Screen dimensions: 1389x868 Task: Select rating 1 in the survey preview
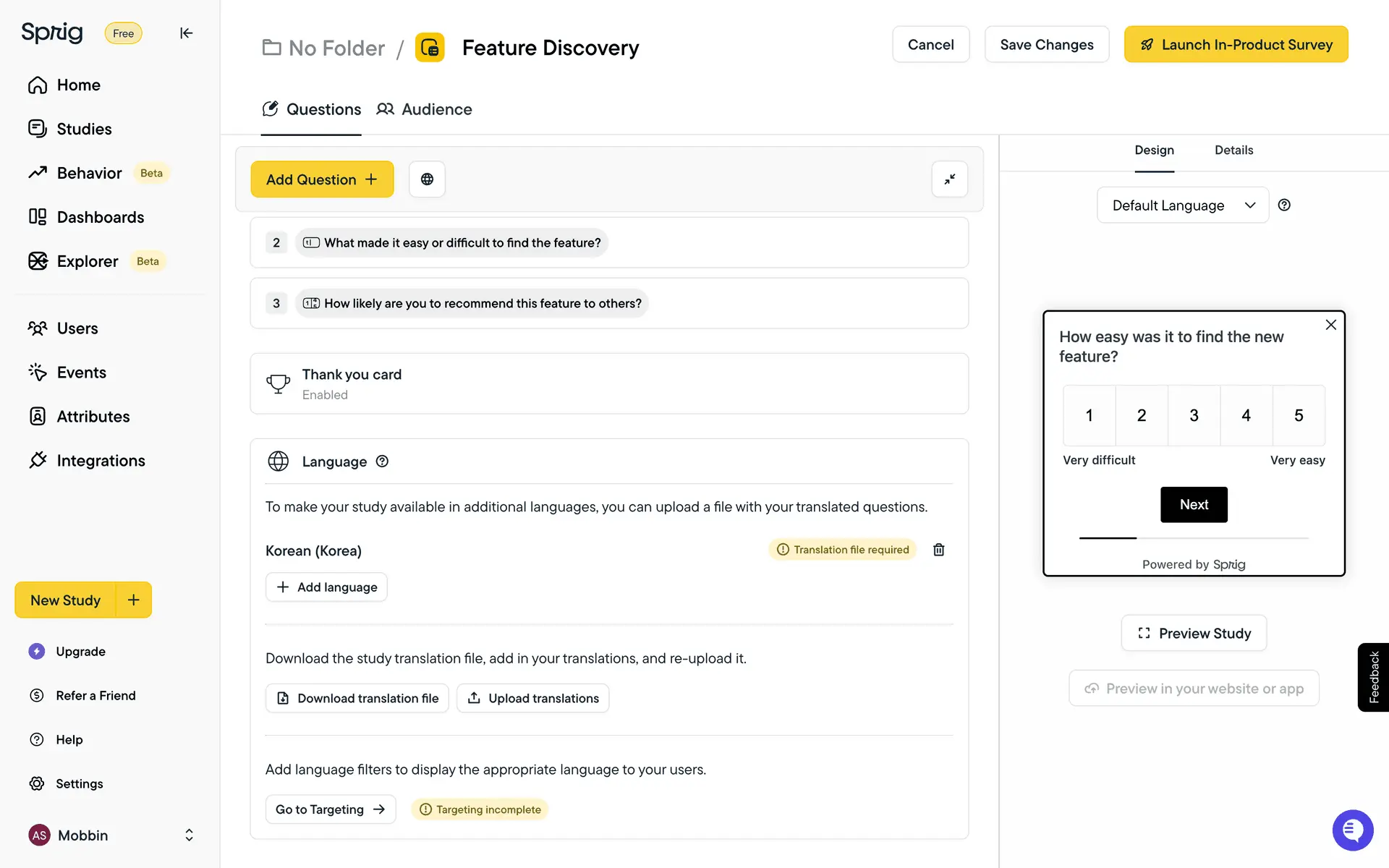click(1089, 415)
